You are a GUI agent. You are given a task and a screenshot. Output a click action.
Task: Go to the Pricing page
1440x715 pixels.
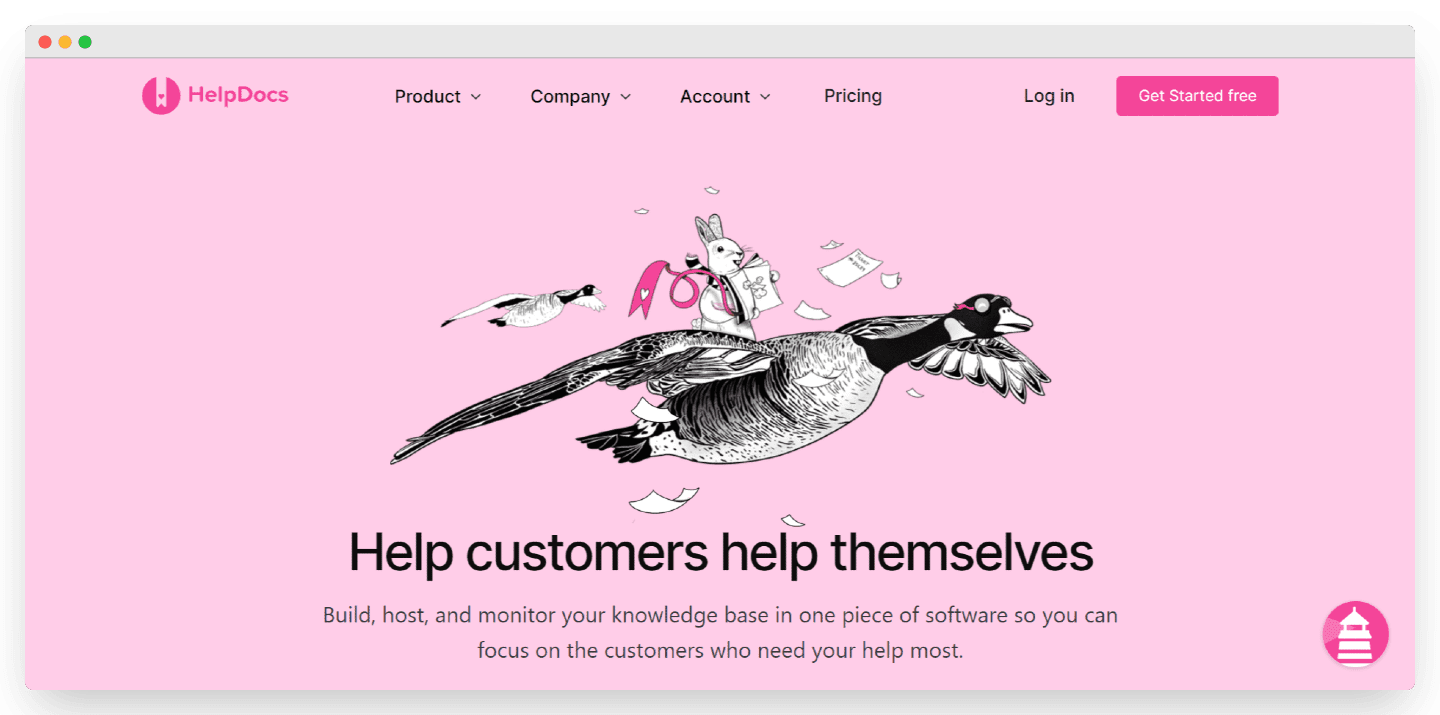click(853, 96)
